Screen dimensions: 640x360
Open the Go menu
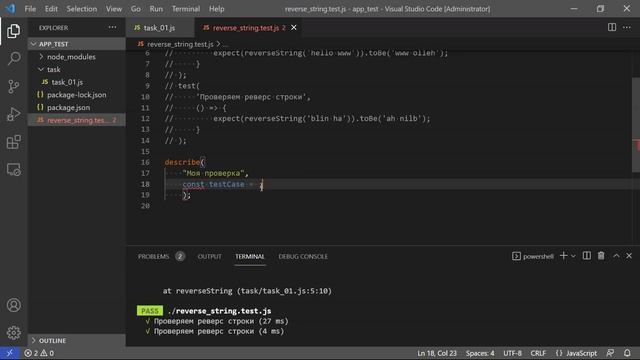click(136, 9)
